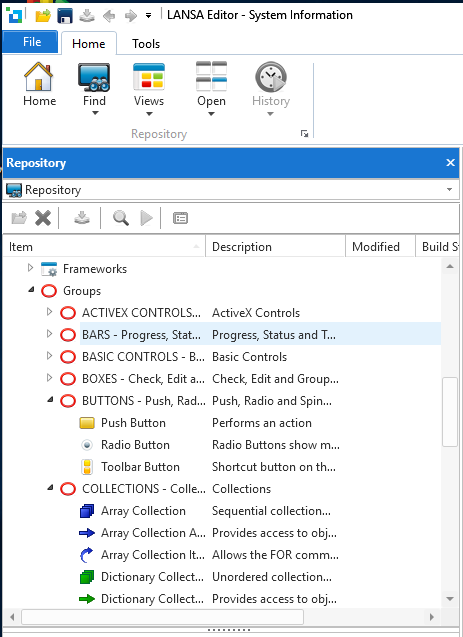Collapse the BUTTONS group node
Screen dimensions: 463x637
[50, 400]
